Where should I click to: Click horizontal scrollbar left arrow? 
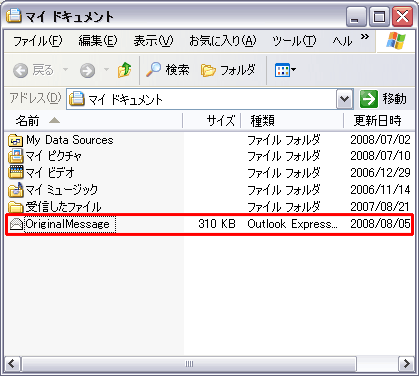tap(13, 363)
